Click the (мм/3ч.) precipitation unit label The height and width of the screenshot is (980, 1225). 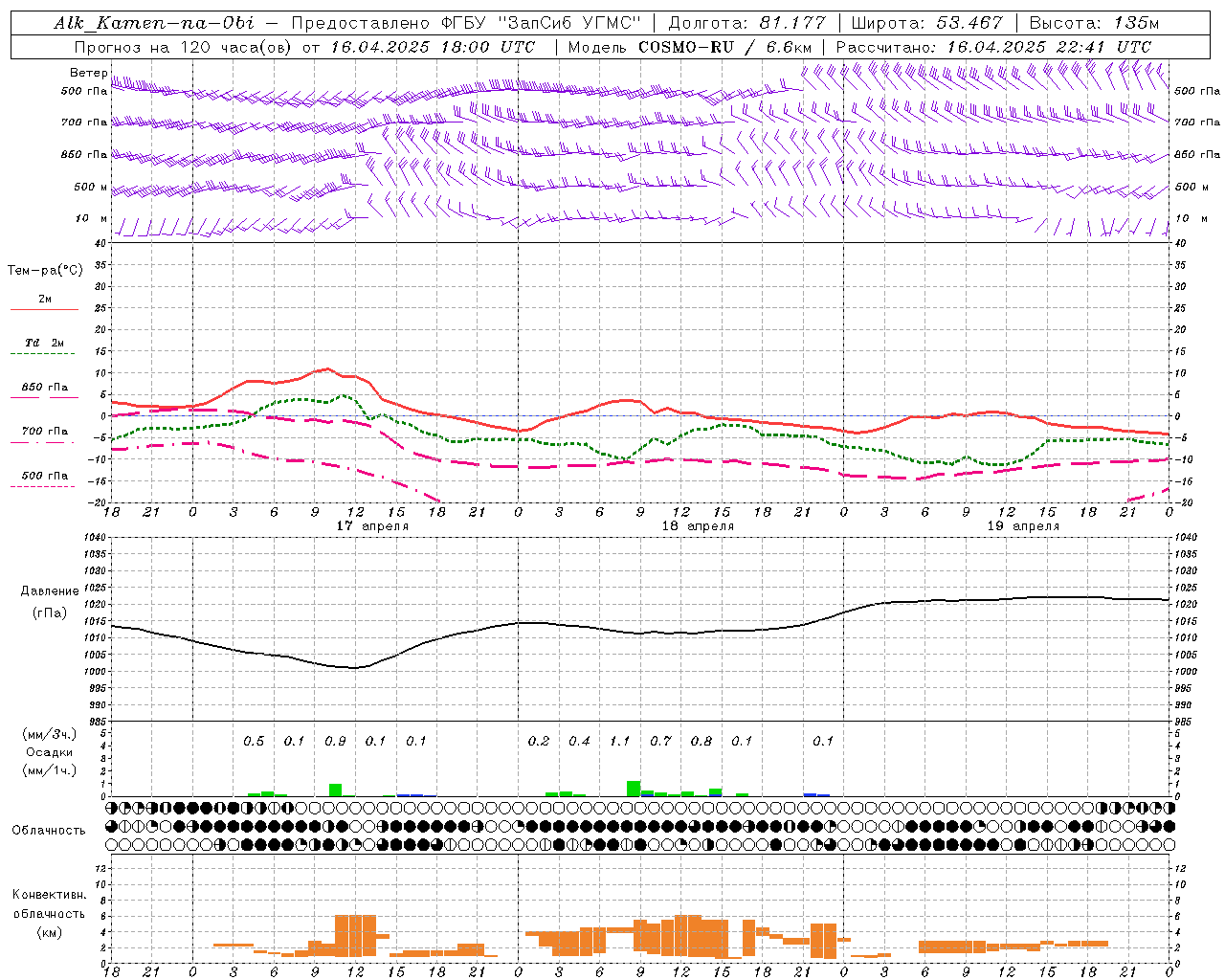(x=50, y=734)
